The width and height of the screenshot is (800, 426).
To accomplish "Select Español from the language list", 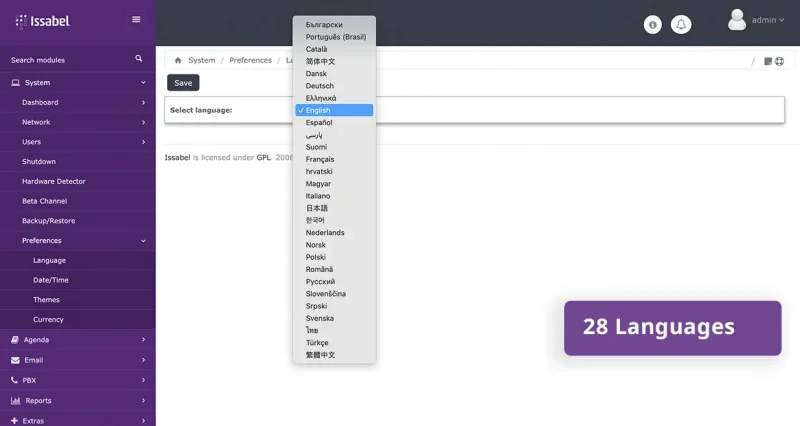I will [x=319, y=122].
